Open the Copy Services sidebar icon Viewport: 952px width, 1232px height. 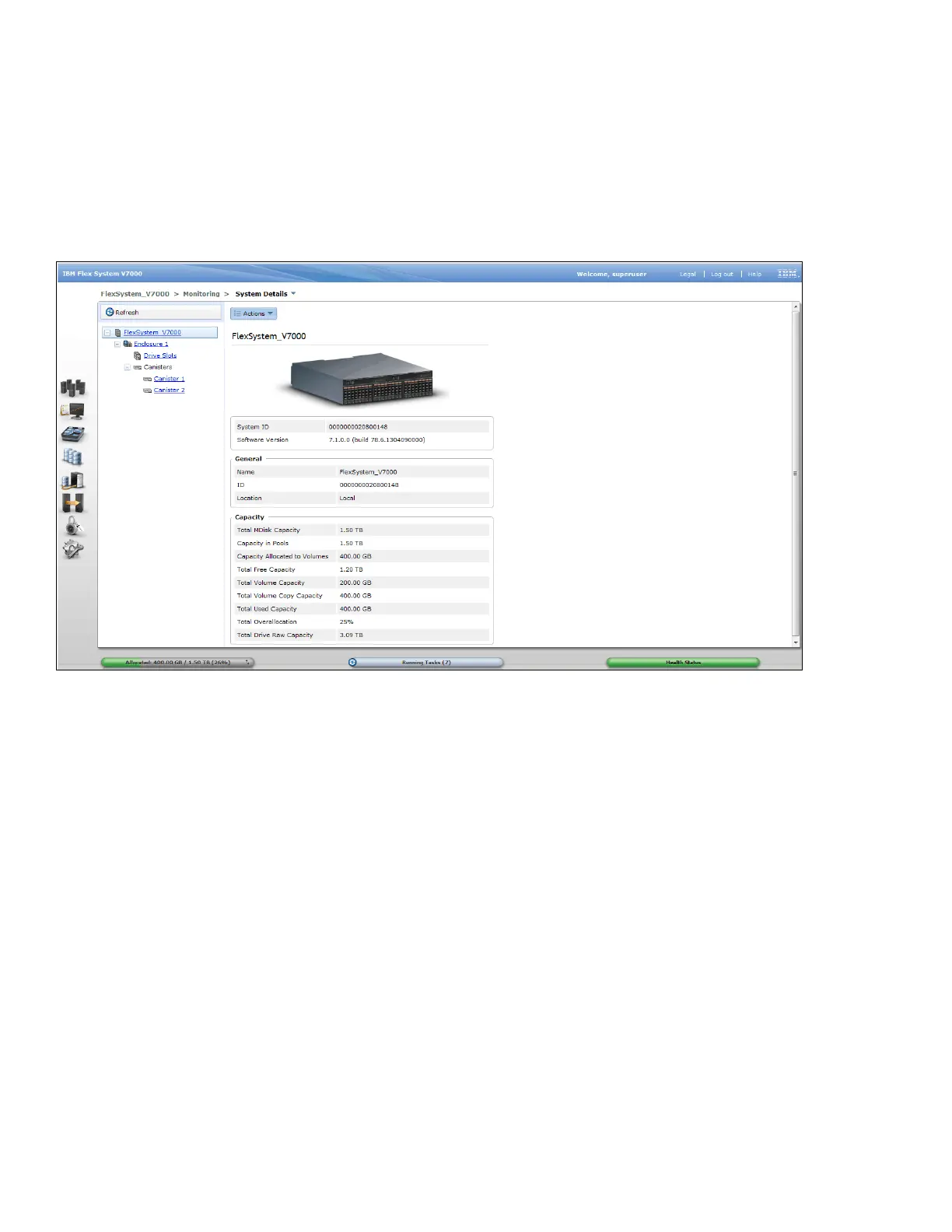[x=73, y=503]
